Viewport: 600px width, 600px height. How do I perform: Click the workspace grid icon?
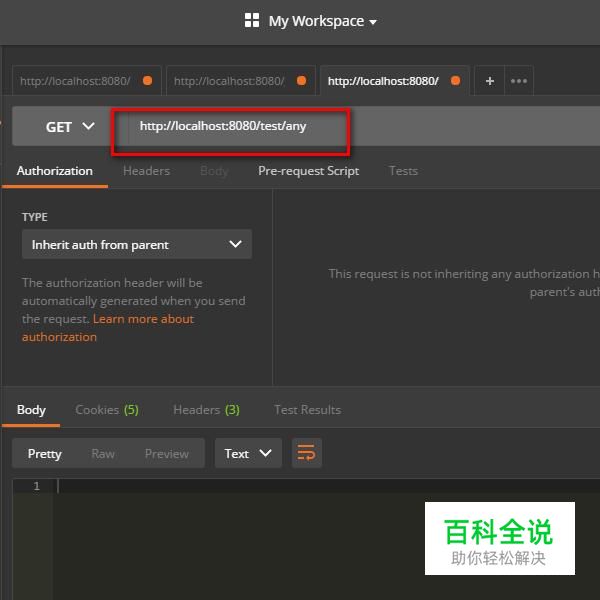click(252, 20)
